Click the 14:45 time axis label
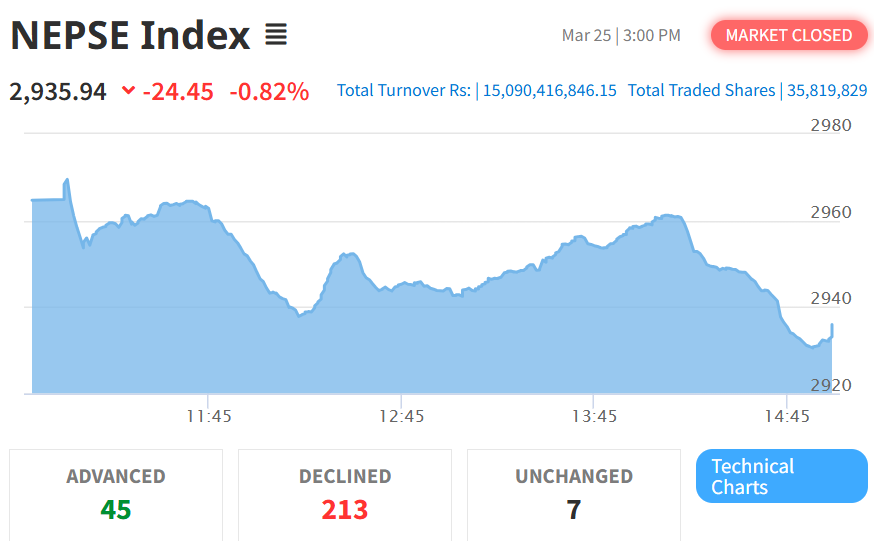 [787, 415]
